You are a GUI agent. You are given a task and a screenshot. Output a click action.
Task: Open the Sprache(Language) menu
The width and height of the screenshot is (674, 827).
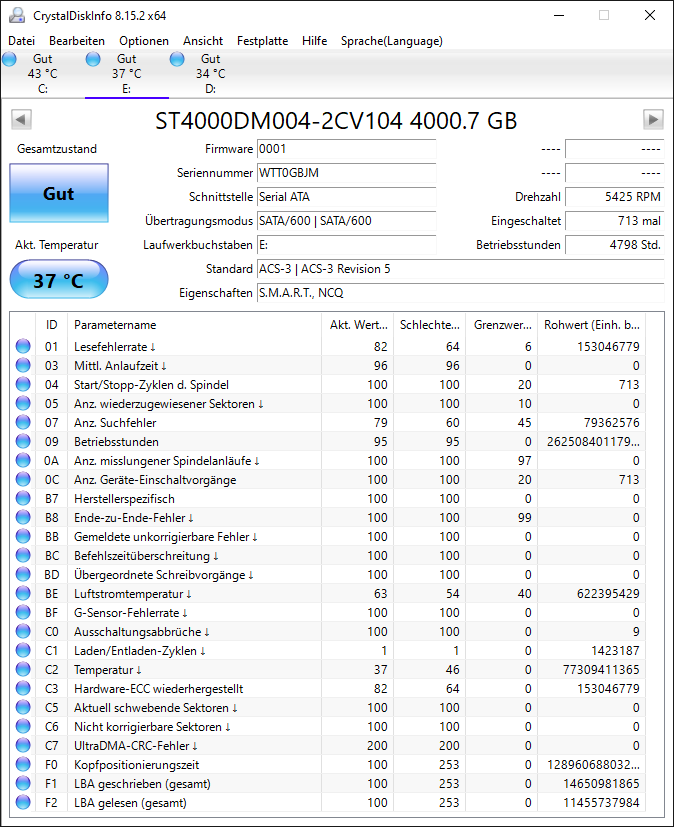[391, 41]
